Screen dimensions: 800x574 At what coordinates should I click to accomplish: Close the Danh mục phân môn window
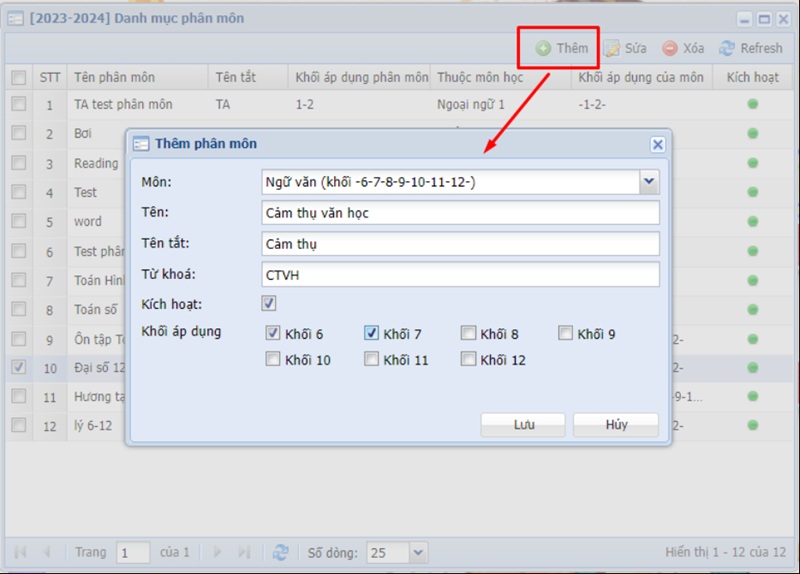point(783,20)
